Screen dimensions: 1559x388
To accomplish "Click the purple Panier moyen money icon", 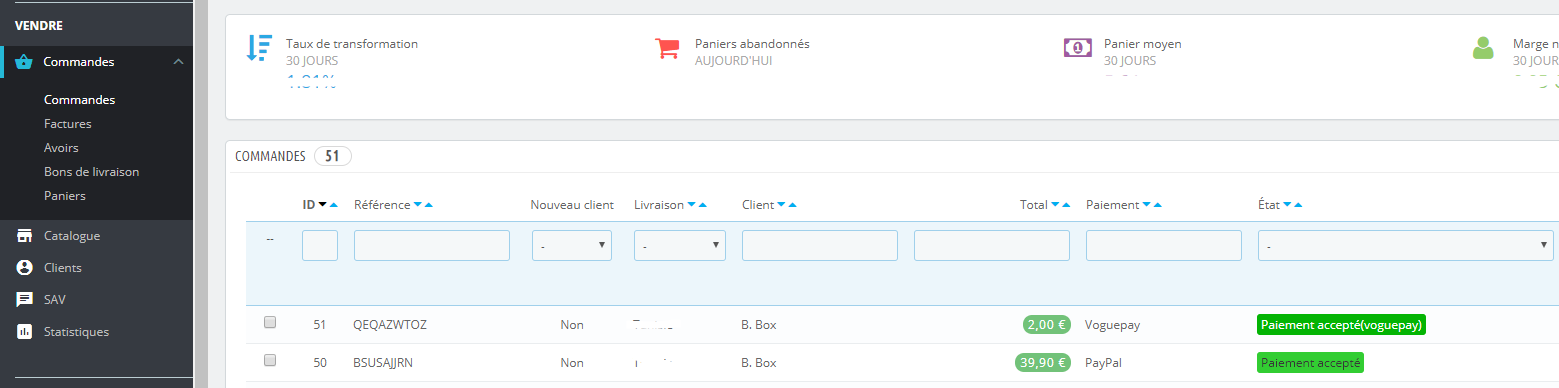I will pyautogui.click(x=1077, y=48).
